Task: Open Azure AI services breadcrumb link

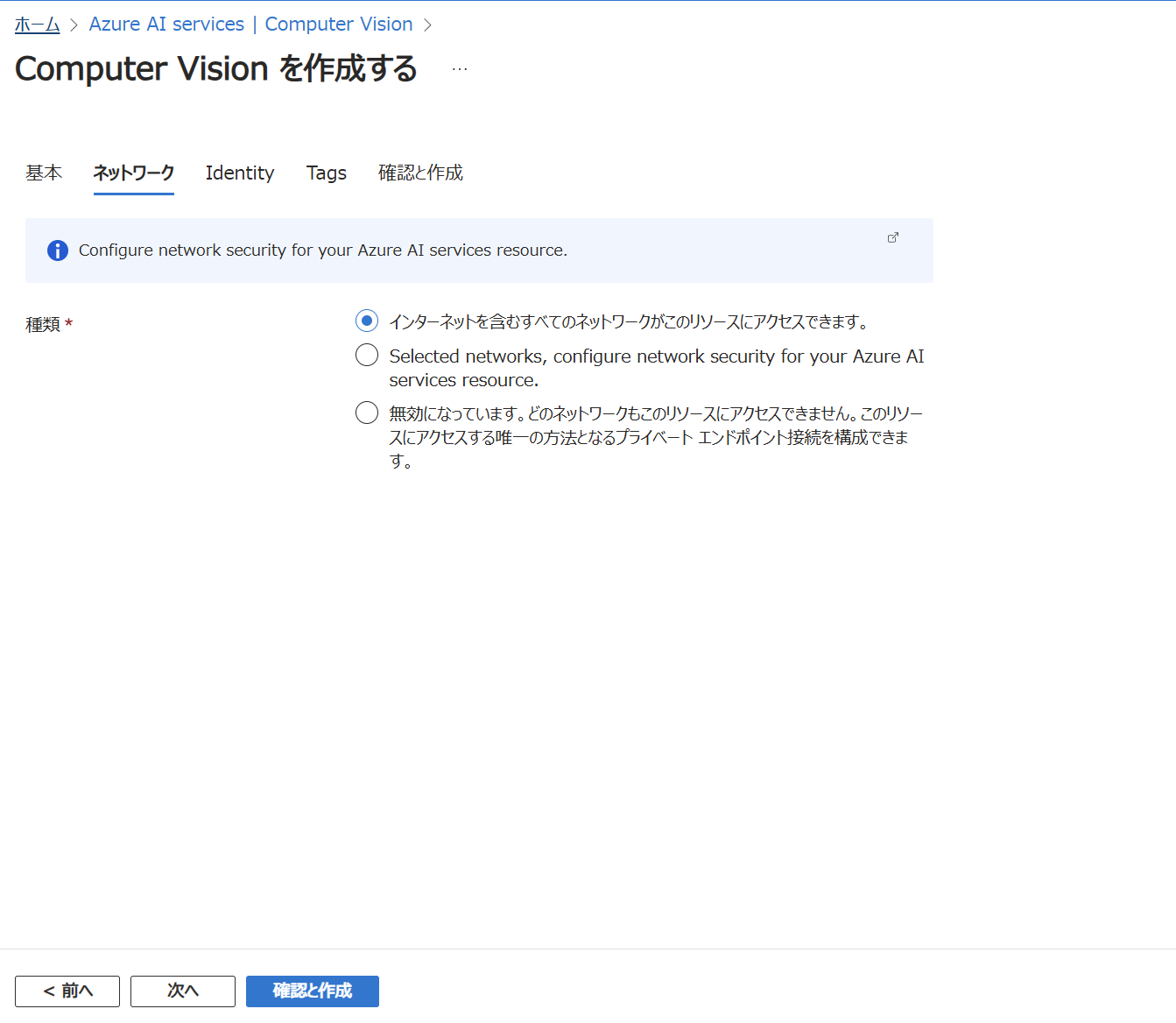Action: (166, 25)
